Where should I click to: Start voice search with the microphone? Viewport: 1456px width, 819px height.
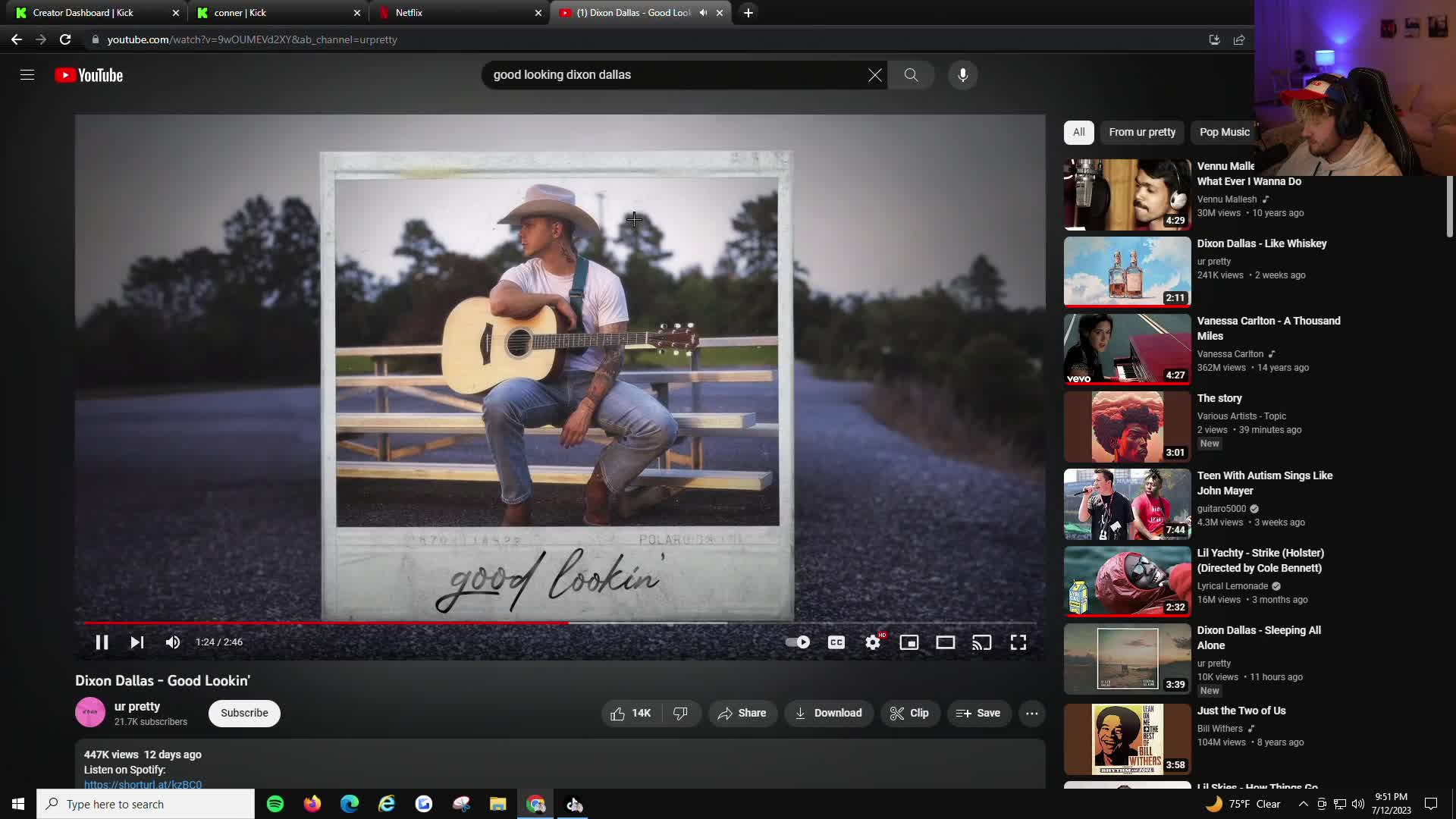963,75
